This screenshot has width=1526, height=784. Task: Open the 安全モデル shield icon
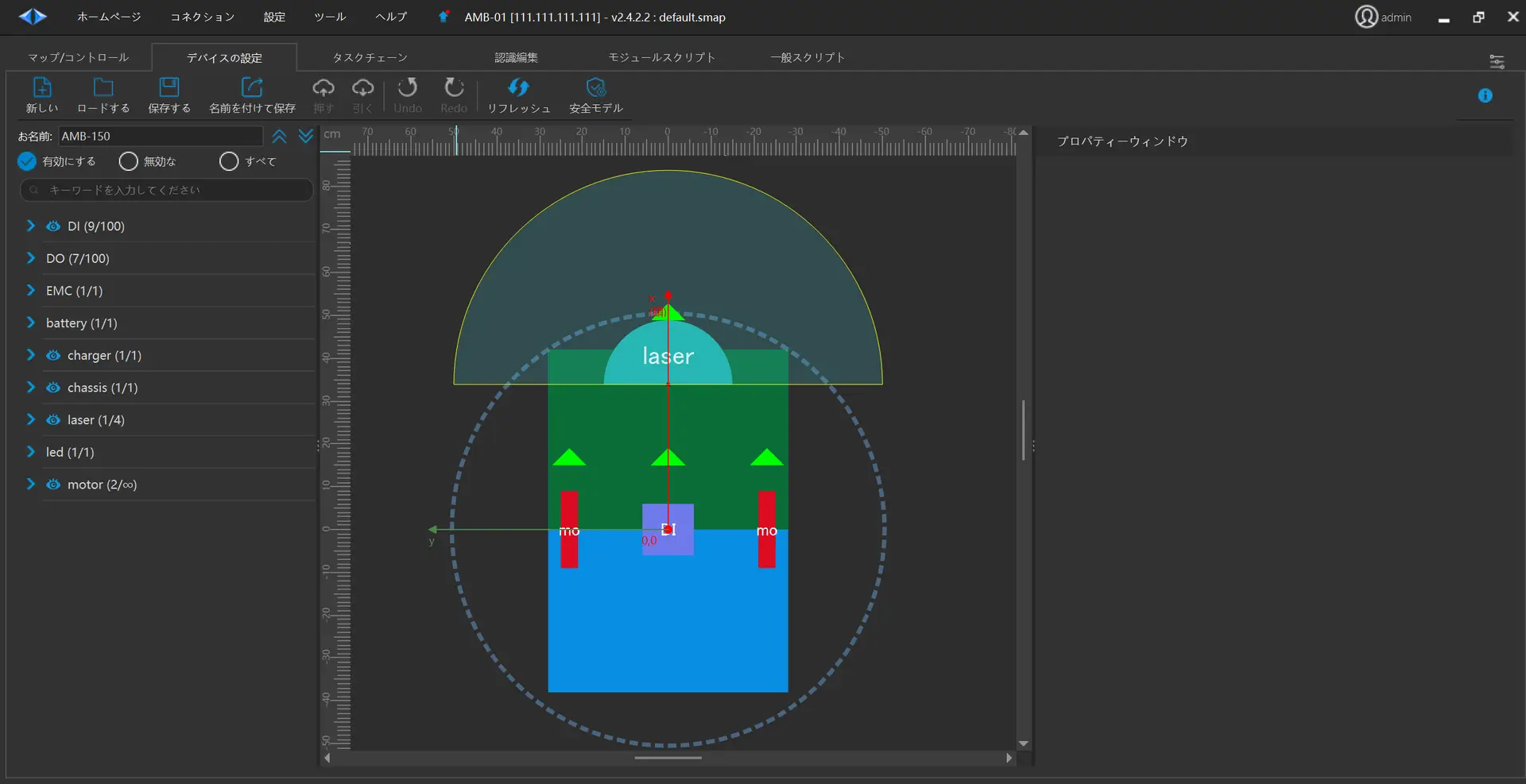click(x=596, y=87)
